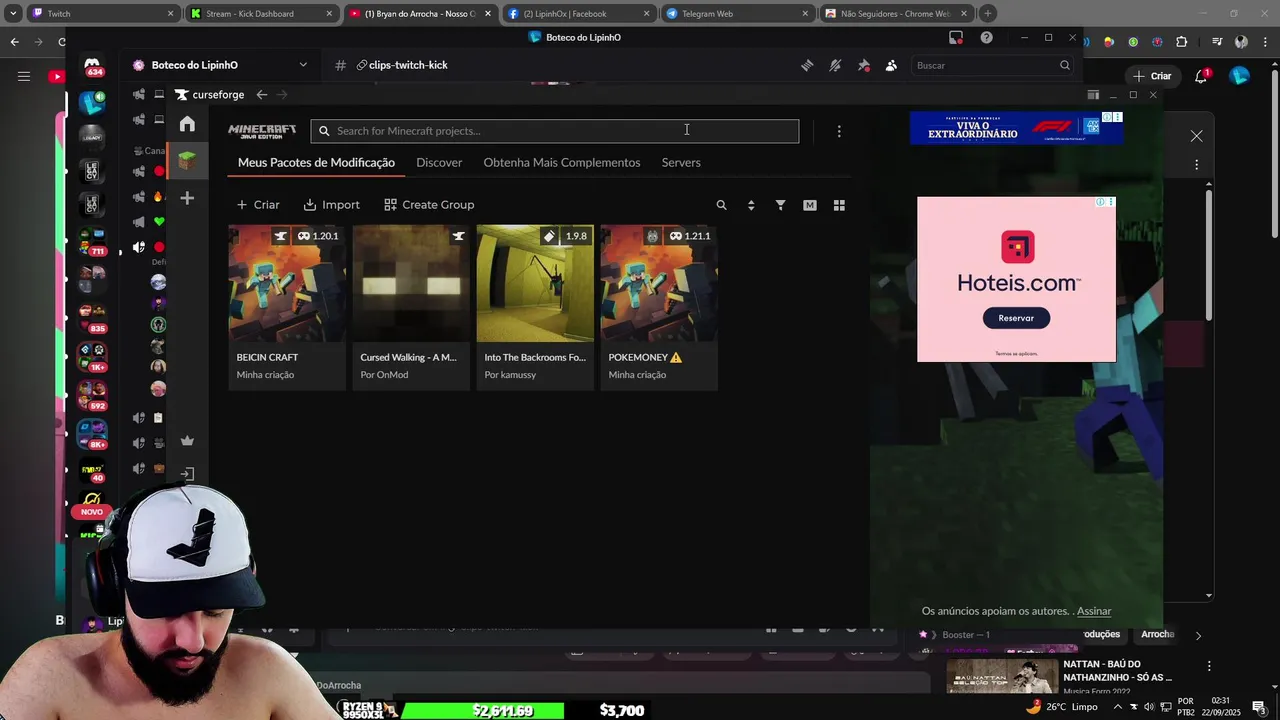The image size is (1280, 720).
Task: Open Chrome media controls icon
Action: (1217, 42)
